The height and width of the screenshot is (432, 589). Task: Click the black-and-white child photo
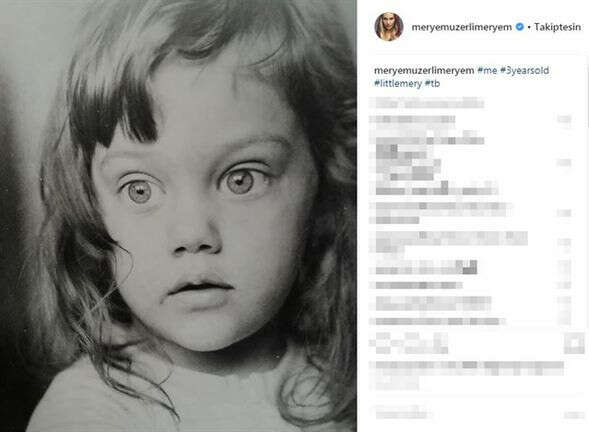178,216
